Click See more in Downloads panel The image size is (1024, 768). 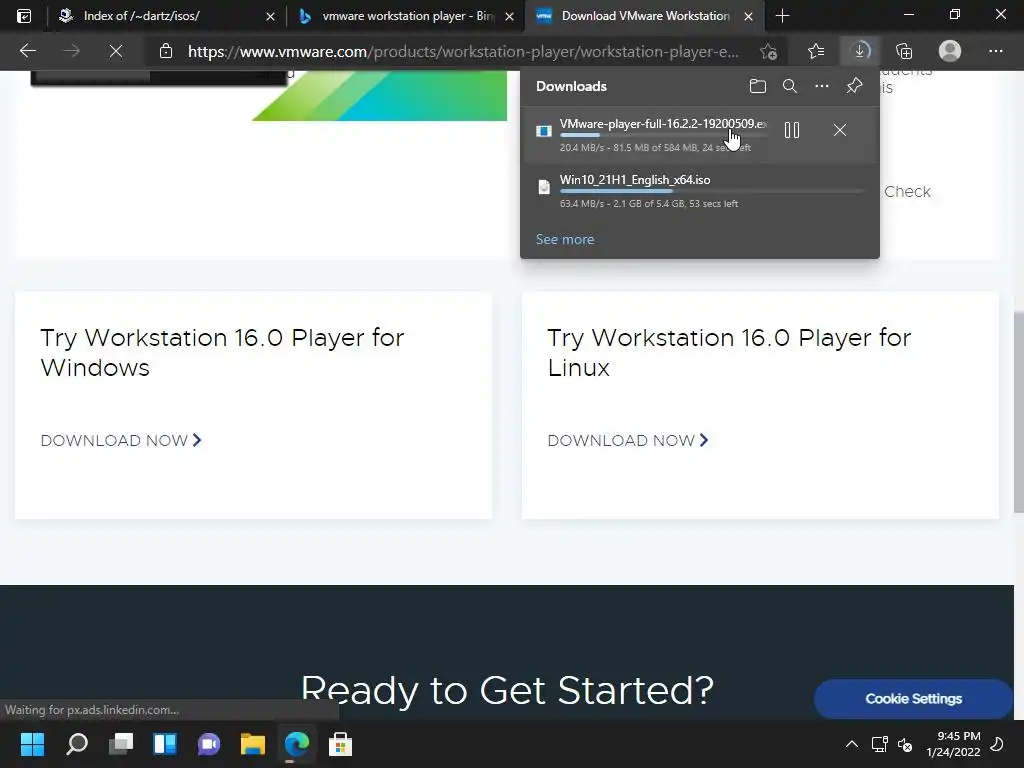[x=565, y=239]
